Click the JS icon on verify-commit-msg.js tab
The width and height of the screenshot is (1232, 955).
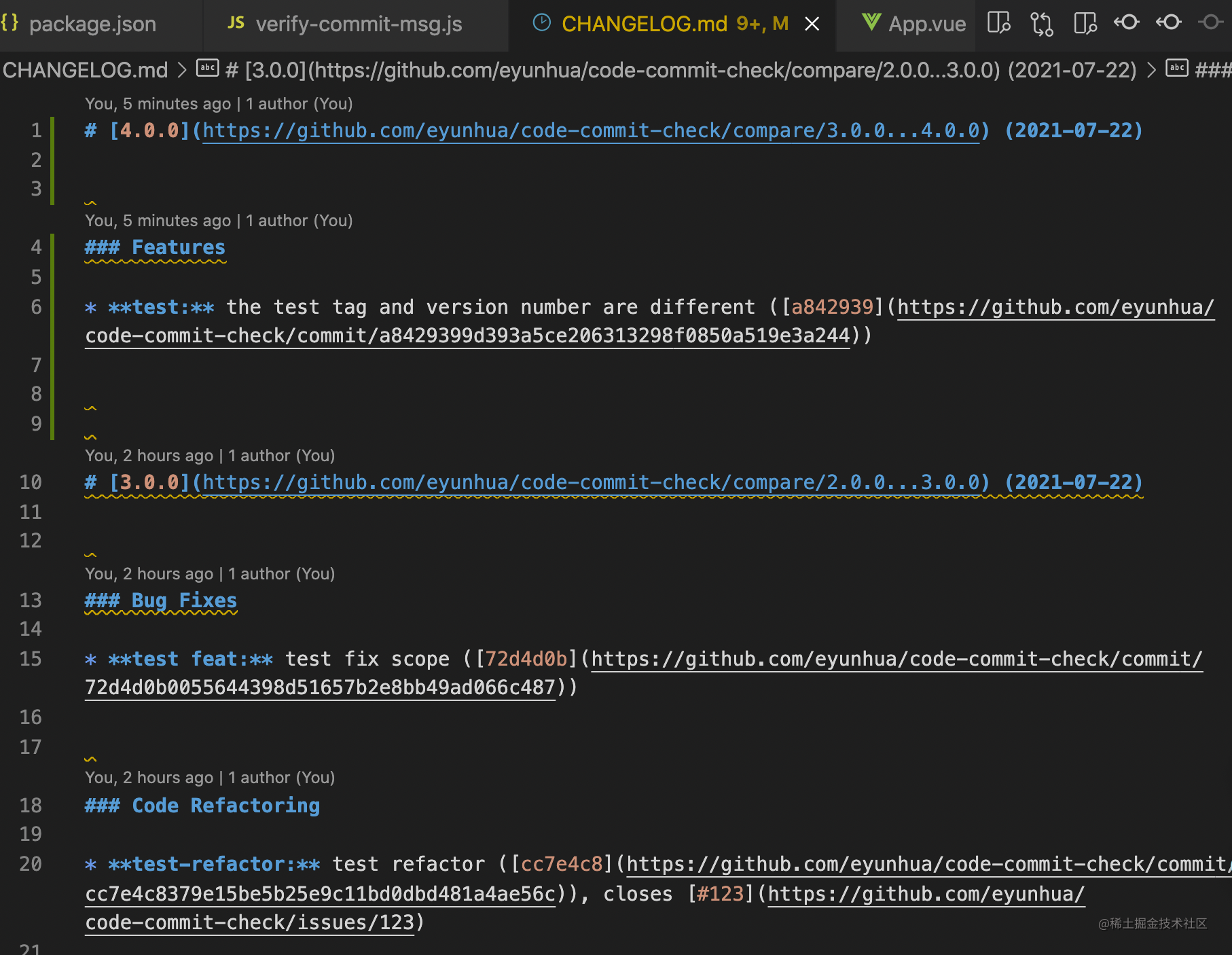click(235, 23)
